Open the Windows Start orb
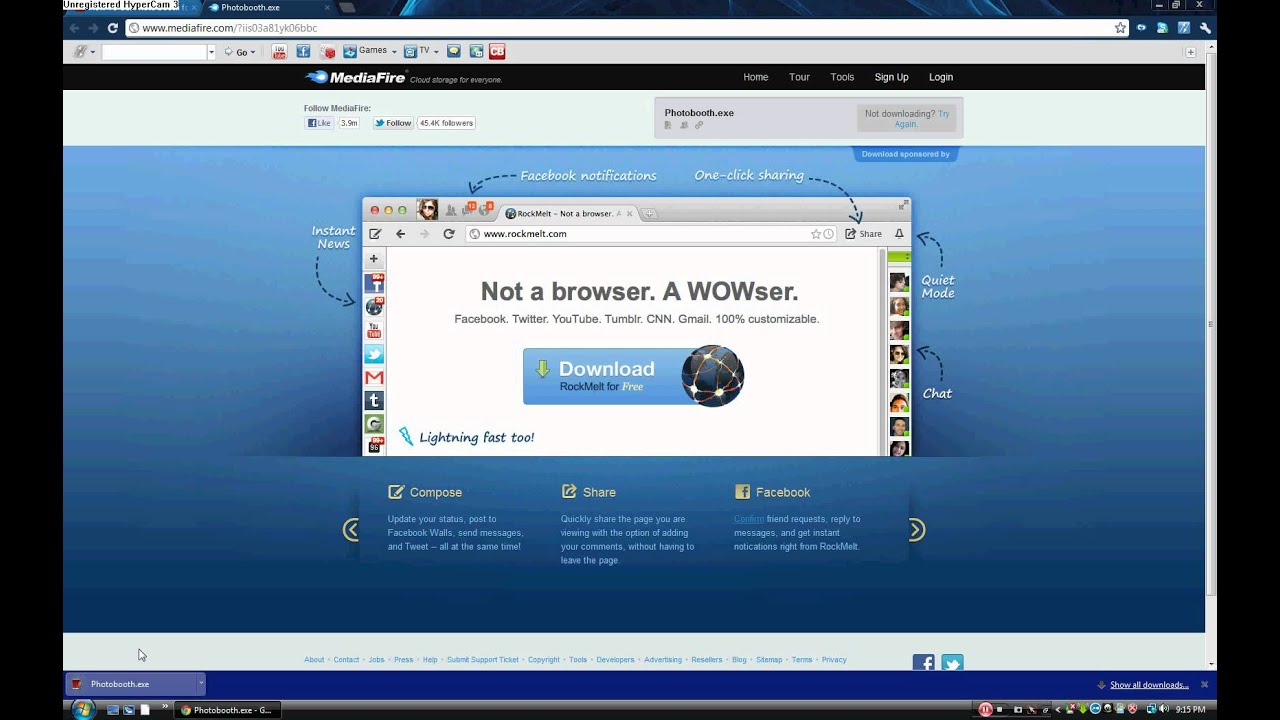Screen dimensions: 1280x720 tap(83, 709)
